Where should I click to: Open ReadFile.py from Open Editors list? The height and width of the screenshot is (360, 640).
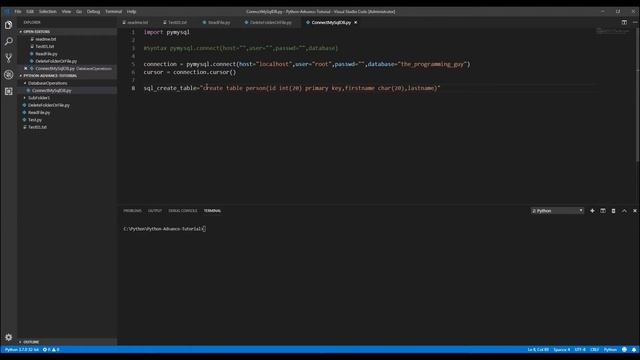[46, 54]
